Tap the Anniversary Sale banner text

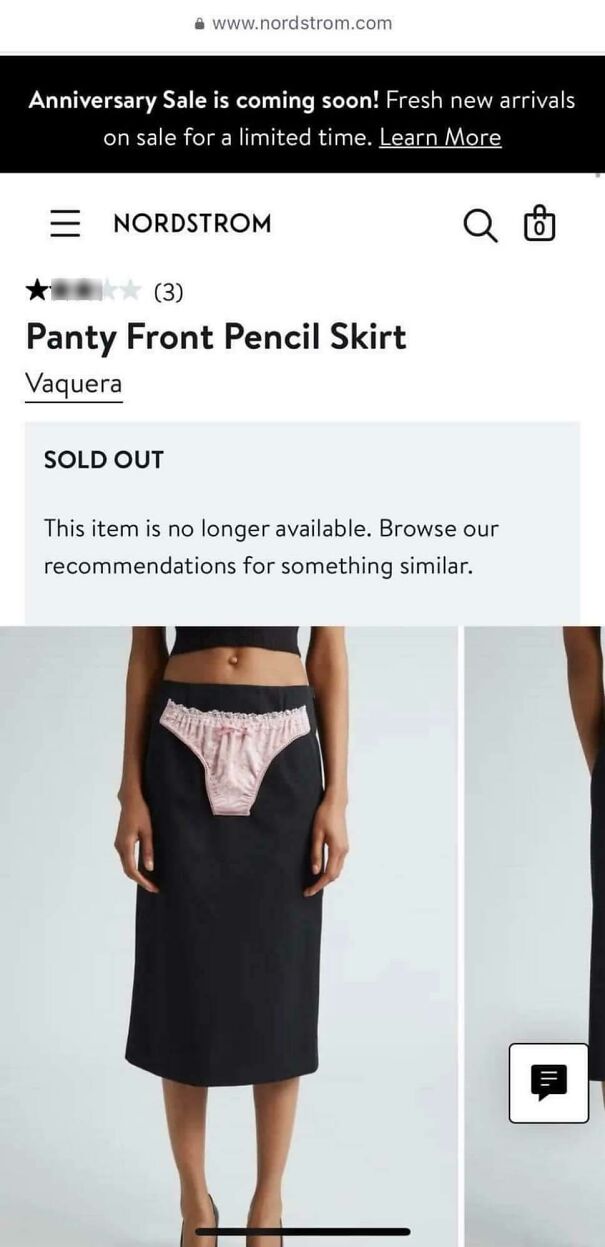(302, 118)
